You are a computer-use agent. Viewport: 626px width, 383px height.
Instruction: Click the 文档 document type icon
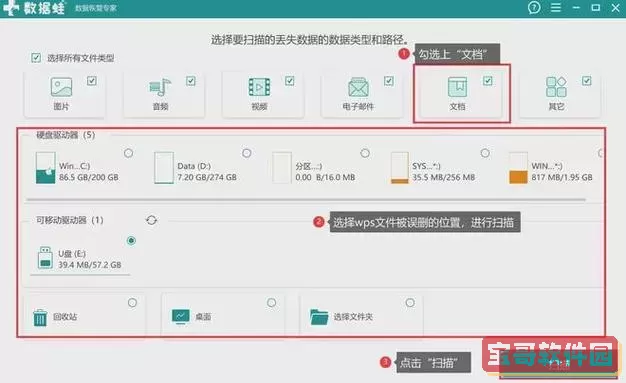[x=458, y=87]
